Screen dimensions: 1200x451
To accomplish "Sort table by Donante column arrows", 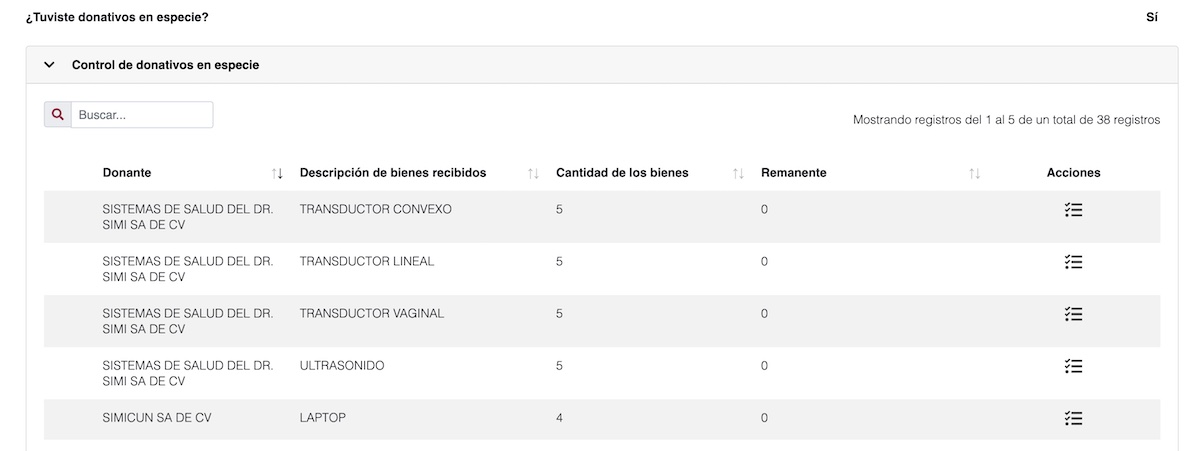I will (x=277, y=174).
